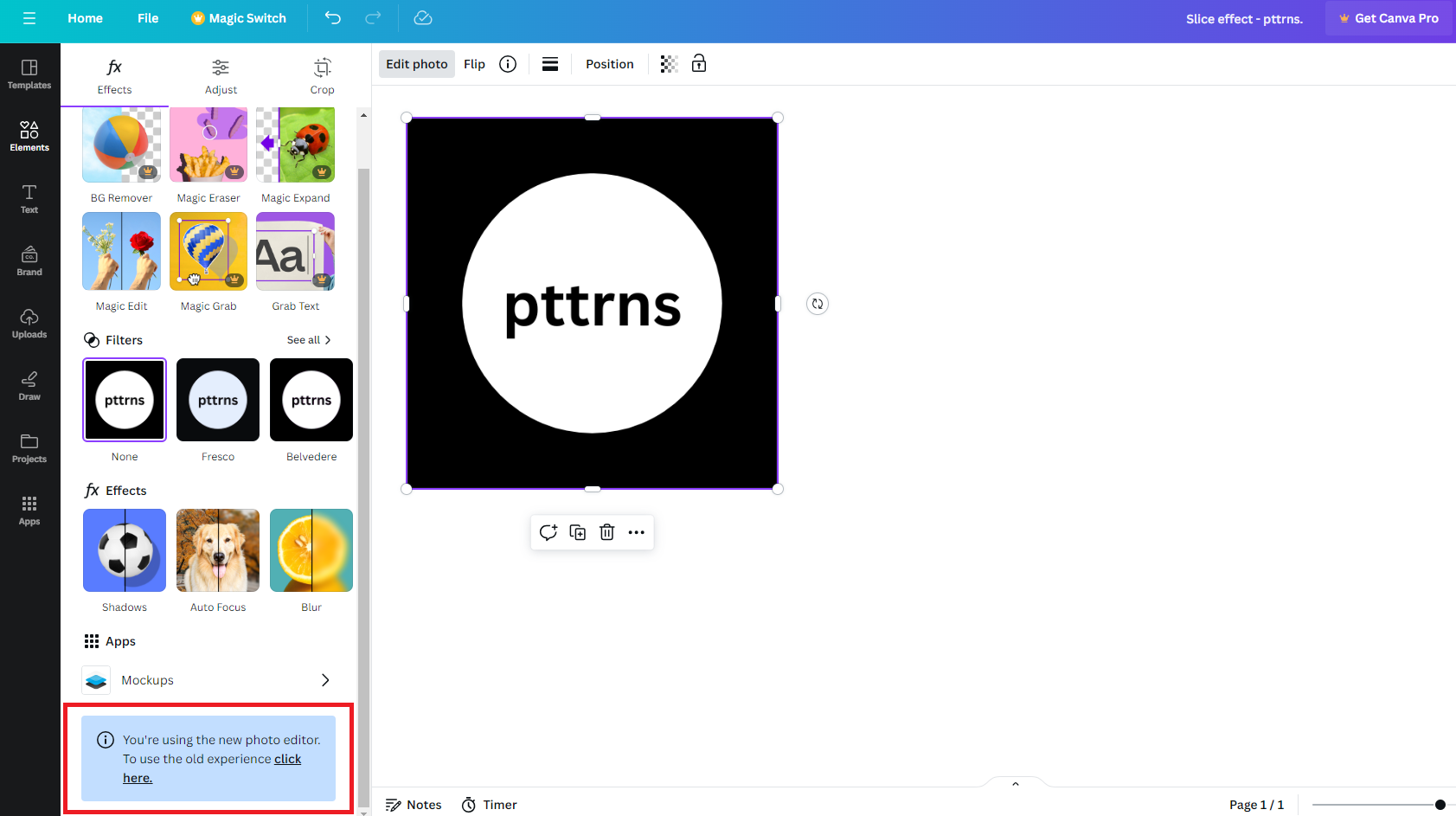Screen dimensions: 1456x816
Task: Apply the Shadows effect
Action: coord(125,550)
